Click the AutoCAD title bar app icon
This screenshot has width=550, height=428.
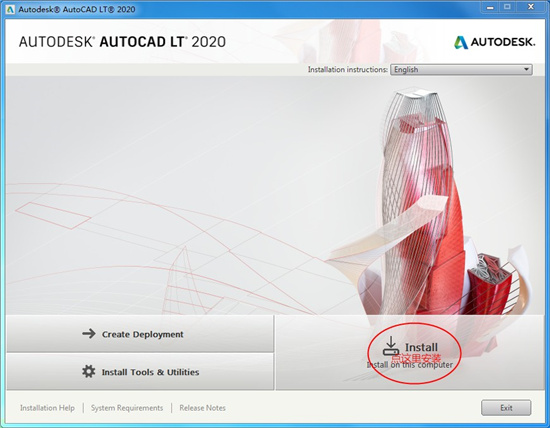click(x=10, y=9)
